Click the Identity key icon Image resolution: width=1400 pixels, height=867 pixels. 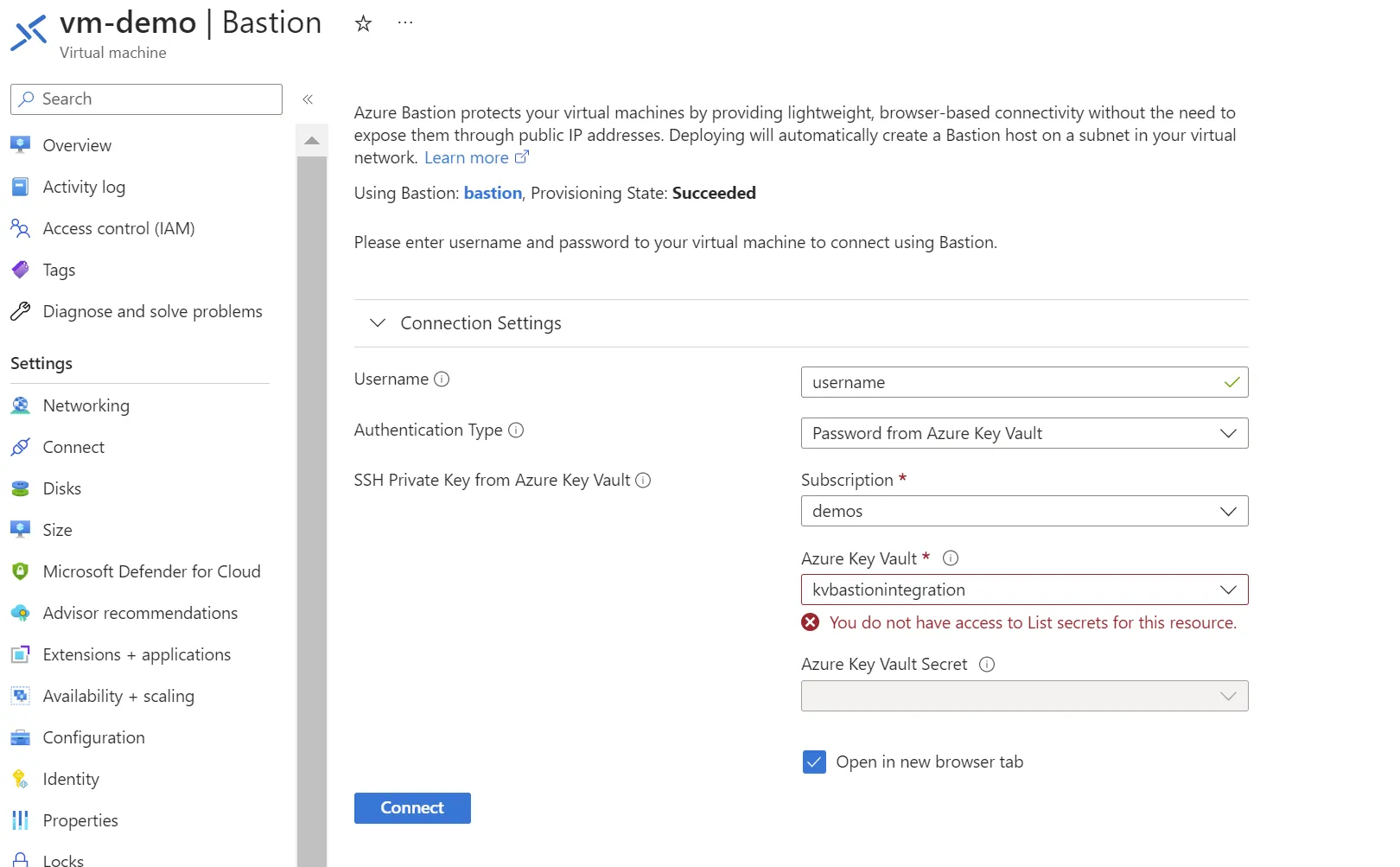click(20, 779)
